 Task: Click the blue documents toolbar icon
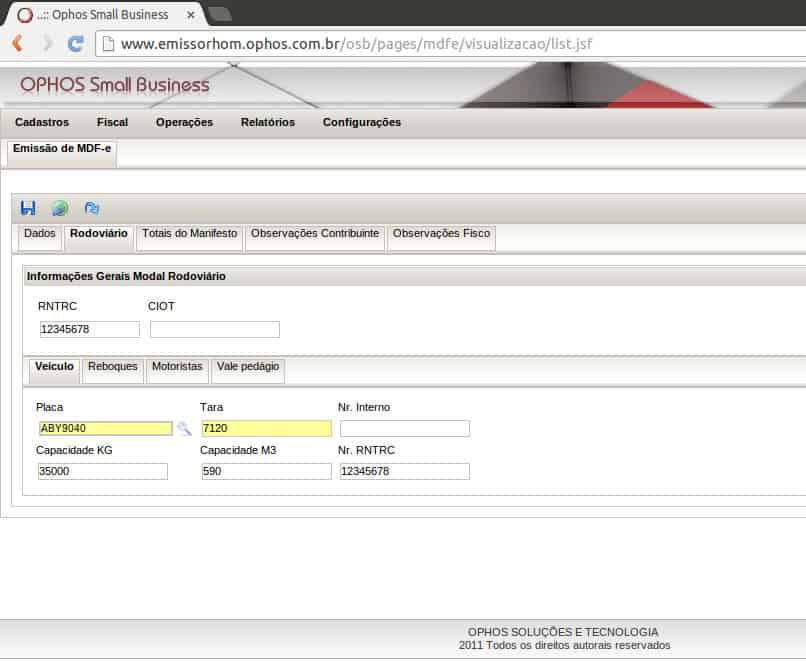tap(92, 208)
